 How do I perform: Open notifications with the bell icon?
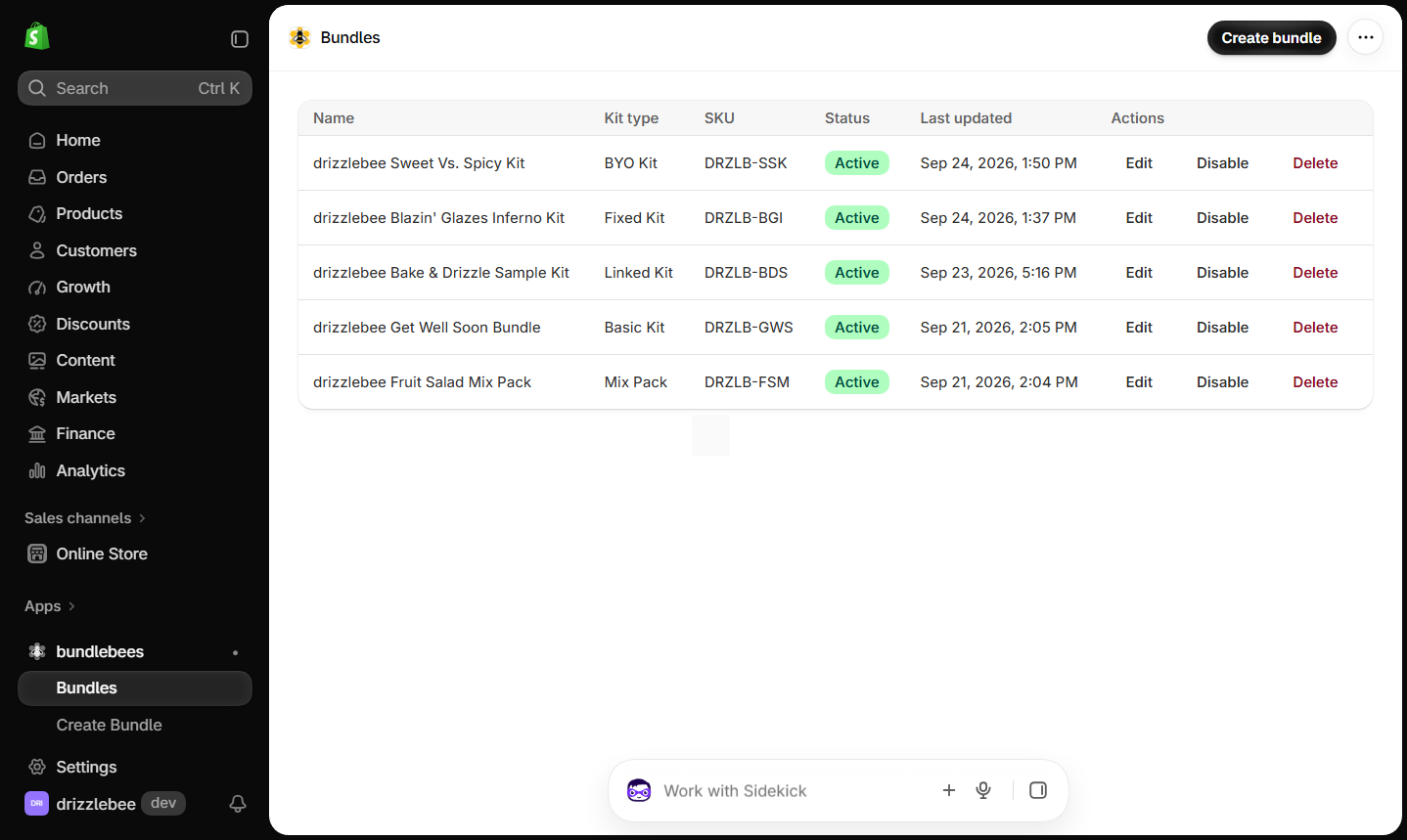click(238, 803)
